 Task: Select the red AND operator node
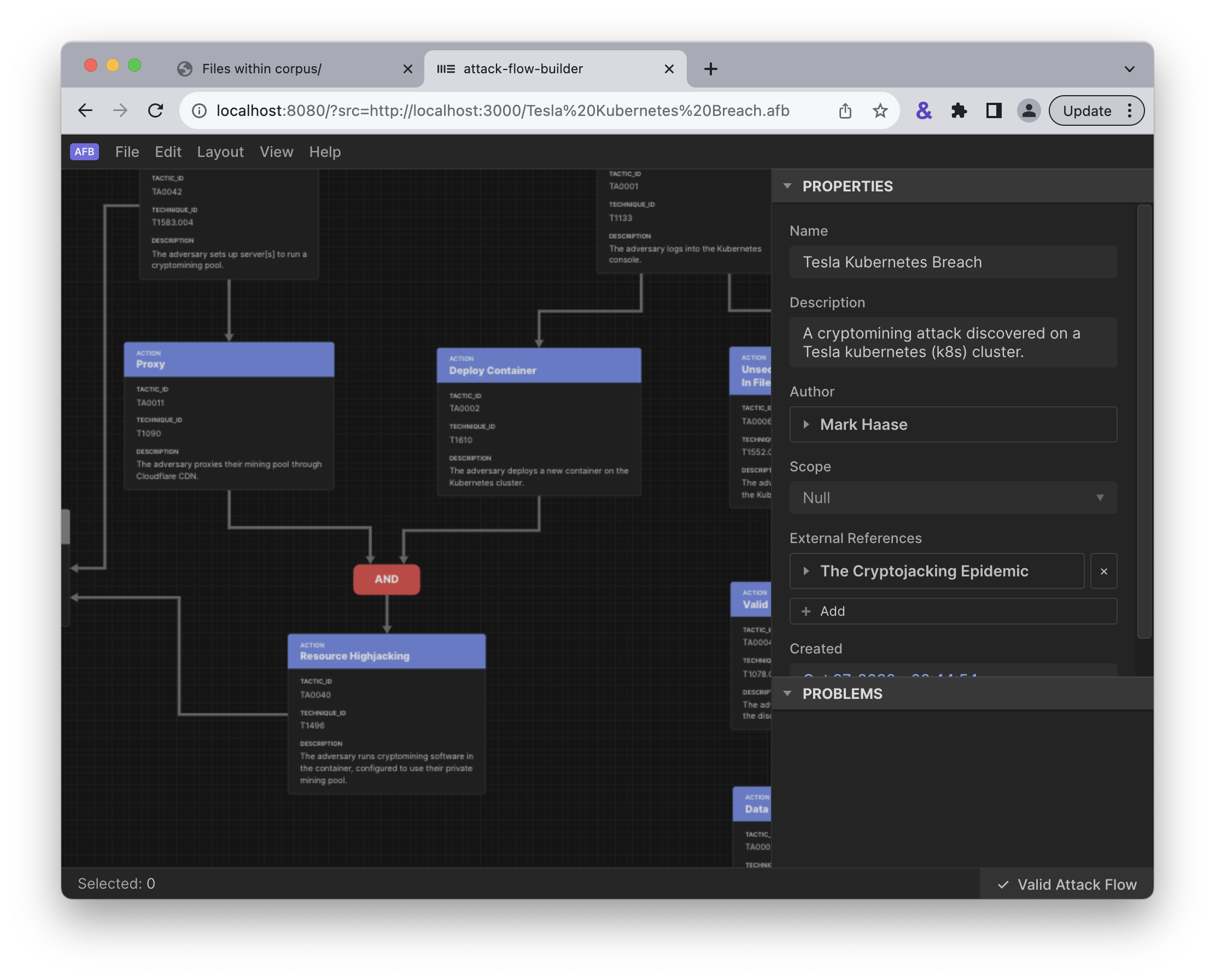[386, 579]
